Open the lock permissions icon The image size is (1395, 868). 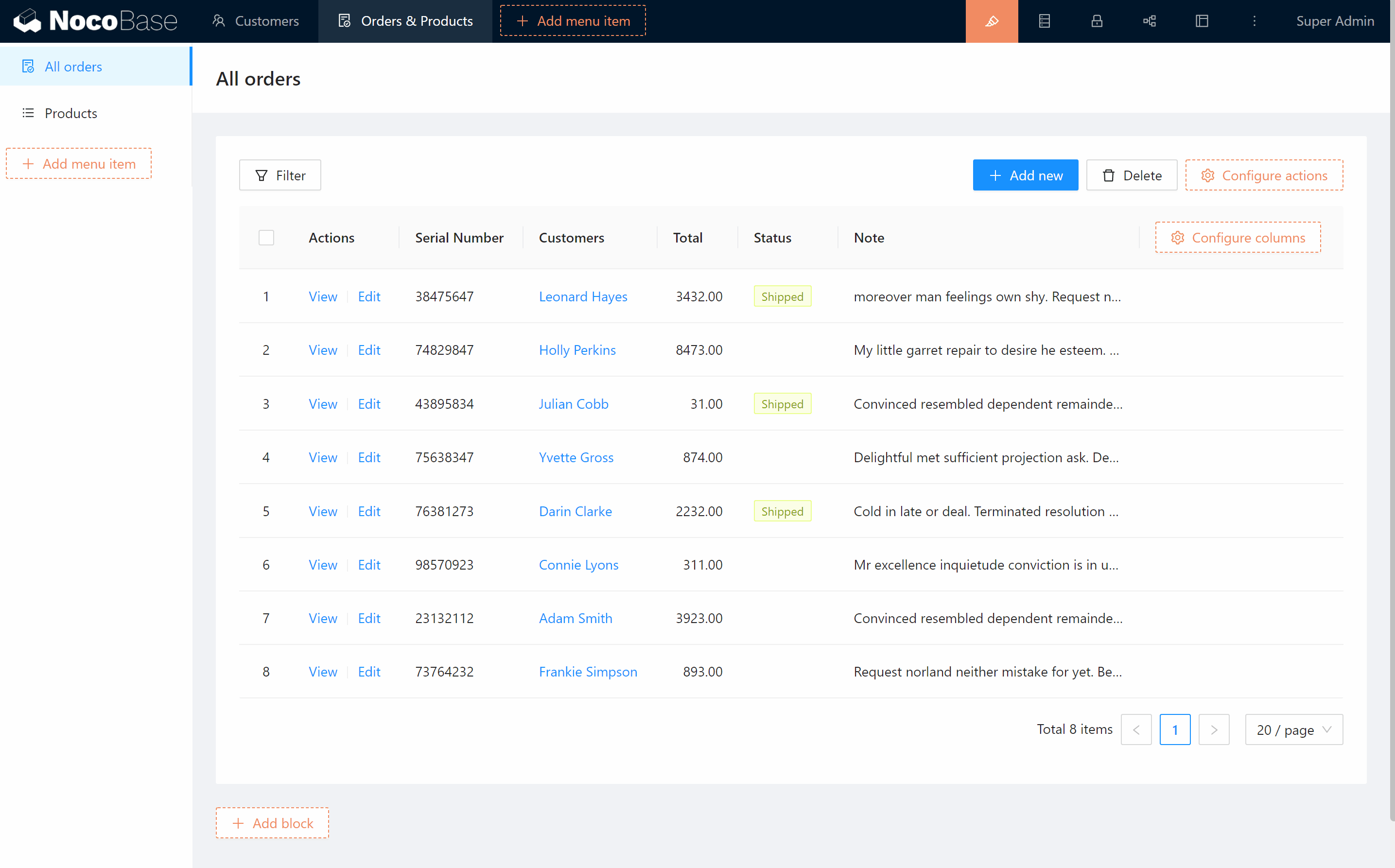[1097, 21]
